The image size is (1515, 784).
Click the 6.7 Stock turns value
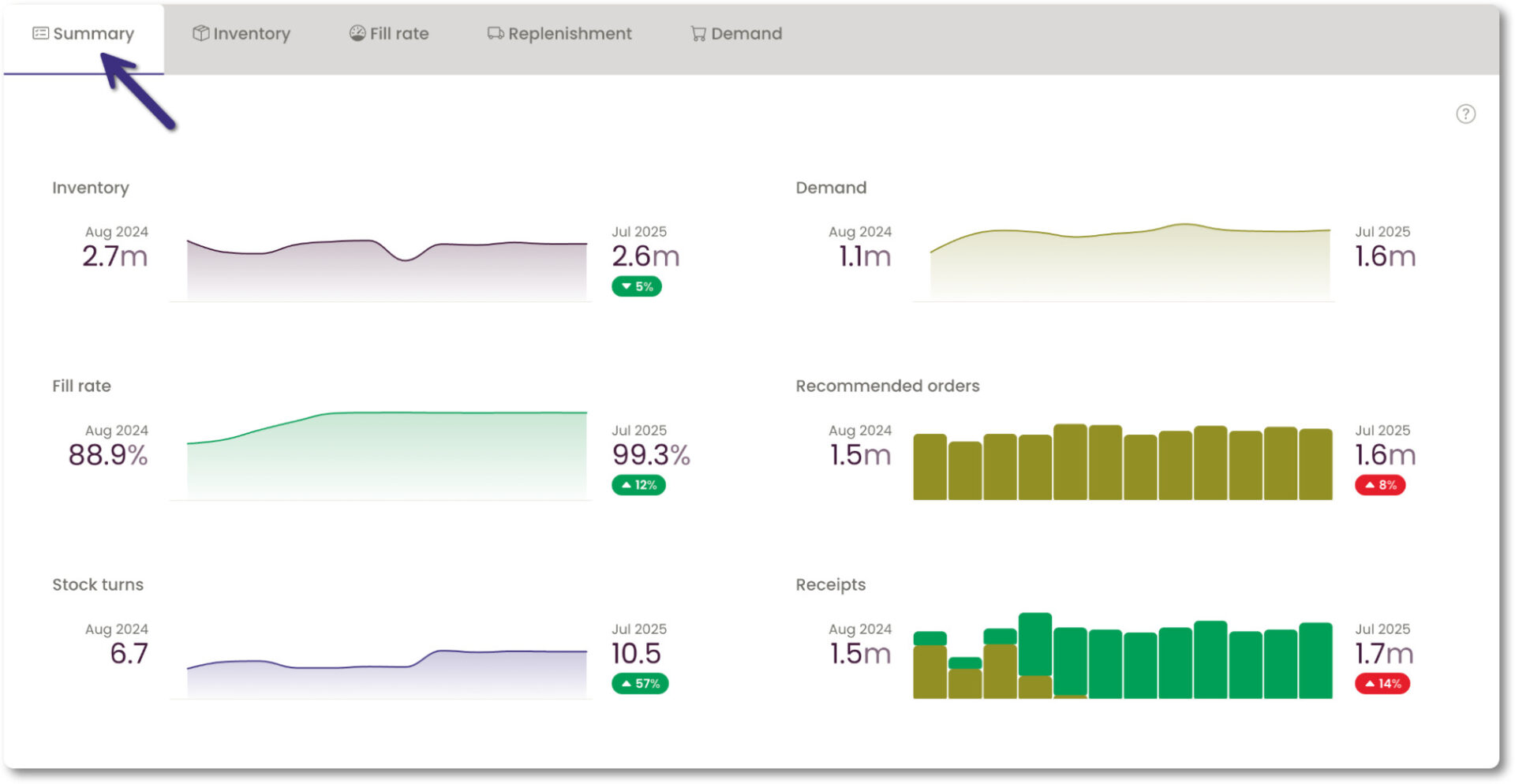click(x=129, y=654)
